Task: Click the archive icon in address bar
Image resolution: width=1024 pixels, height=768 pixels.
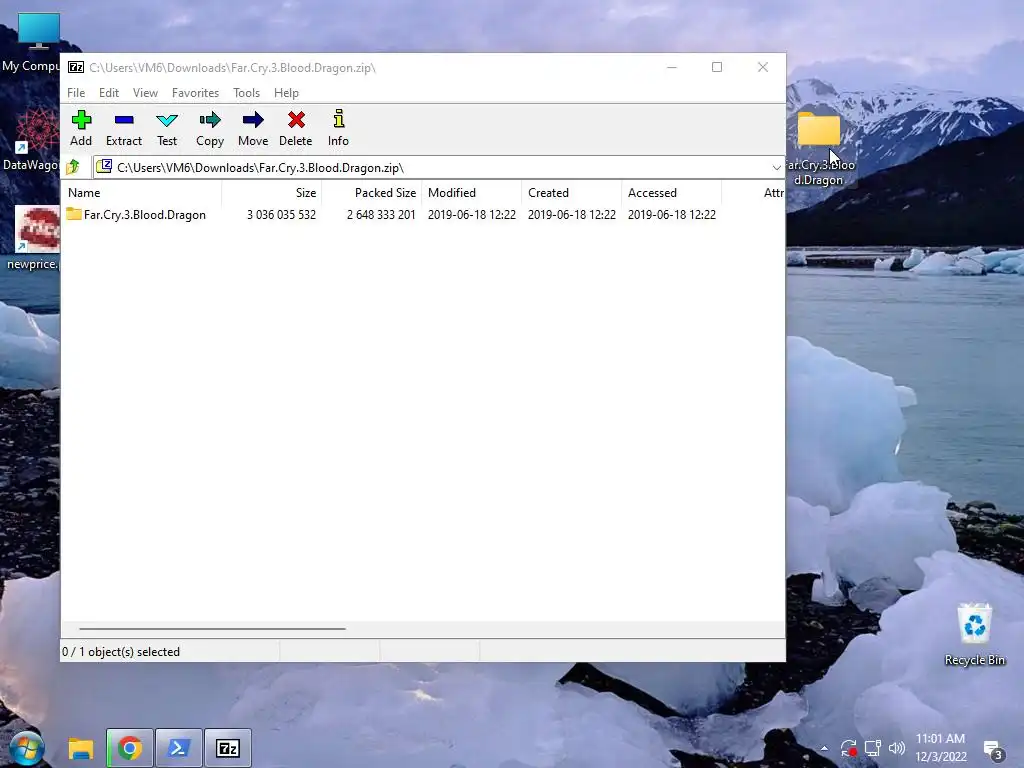Action: 104,167
